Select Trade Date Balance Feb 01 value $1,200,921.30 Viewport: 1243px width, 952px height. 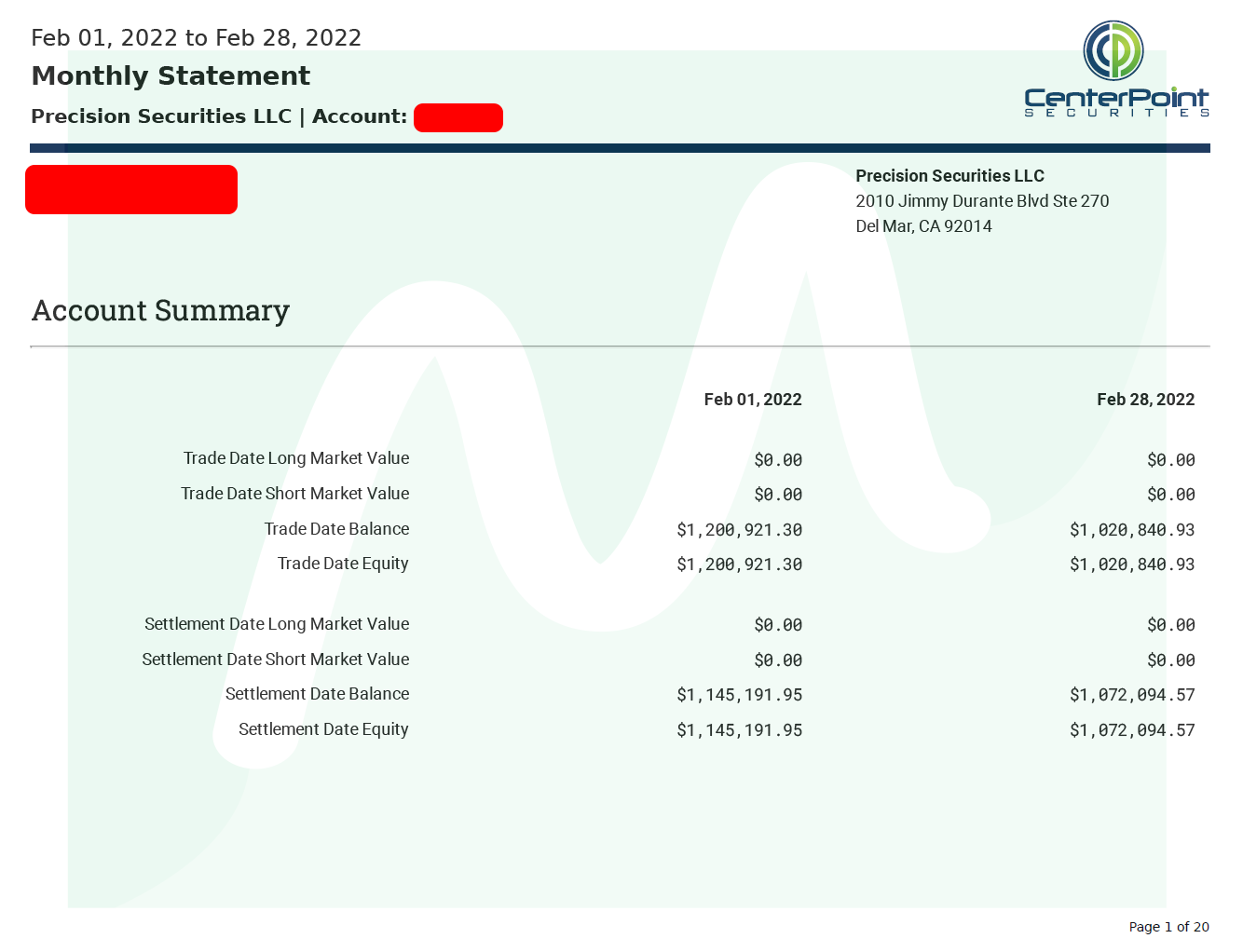click(740, 530)
